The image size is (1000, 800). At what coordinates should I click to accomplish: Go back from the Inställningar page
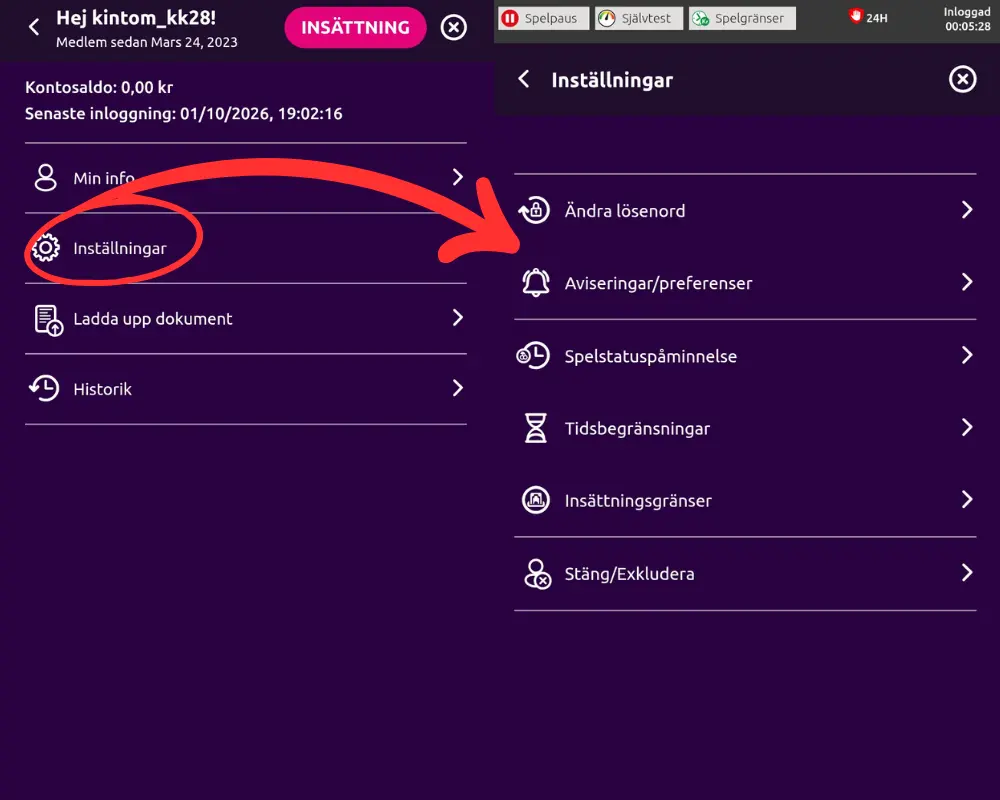(524, 79)
